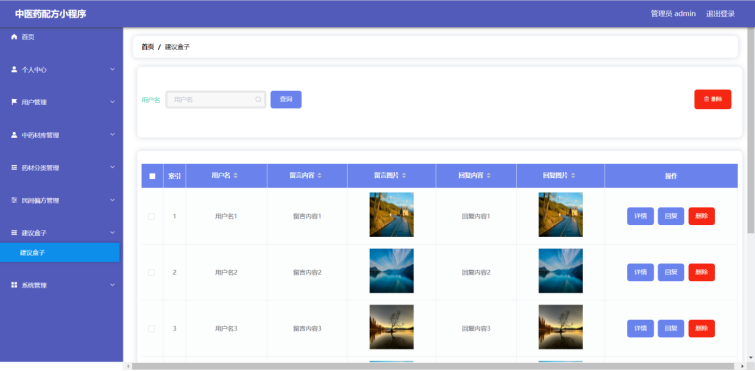Click 回复 for row 用户名2
The image size is (755, 371).
pyautogui.click(x=671, y=272)
